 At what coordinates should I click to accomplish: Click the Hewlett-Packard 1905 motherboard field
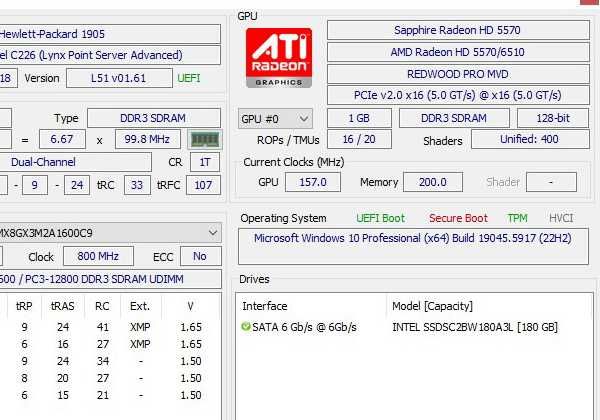(109, 34)
